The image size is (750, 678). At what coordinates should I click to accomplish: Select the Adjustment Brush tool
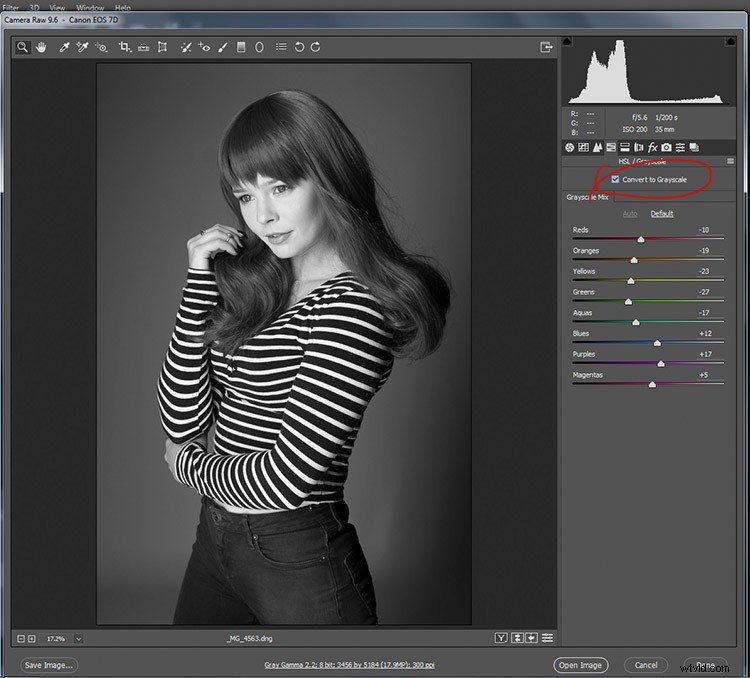(223, 47)
